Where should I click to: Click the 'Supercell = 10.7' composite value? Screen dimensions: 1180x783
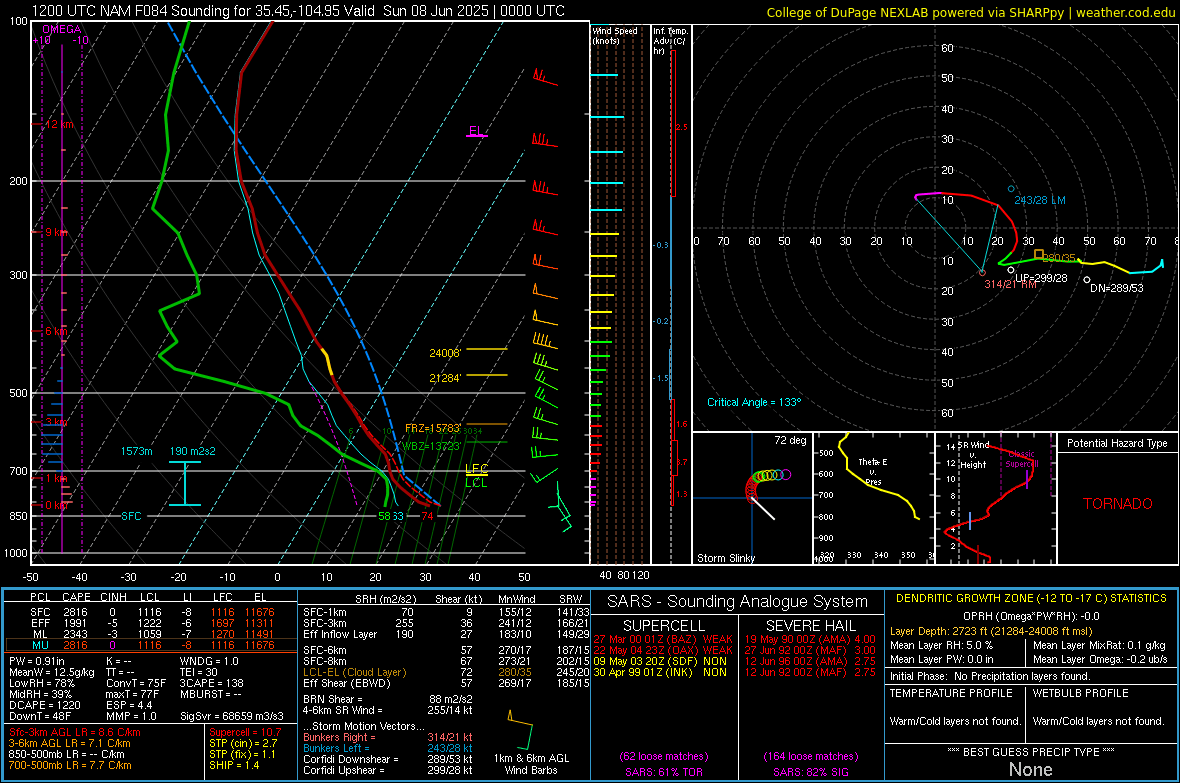click(245, 732)
